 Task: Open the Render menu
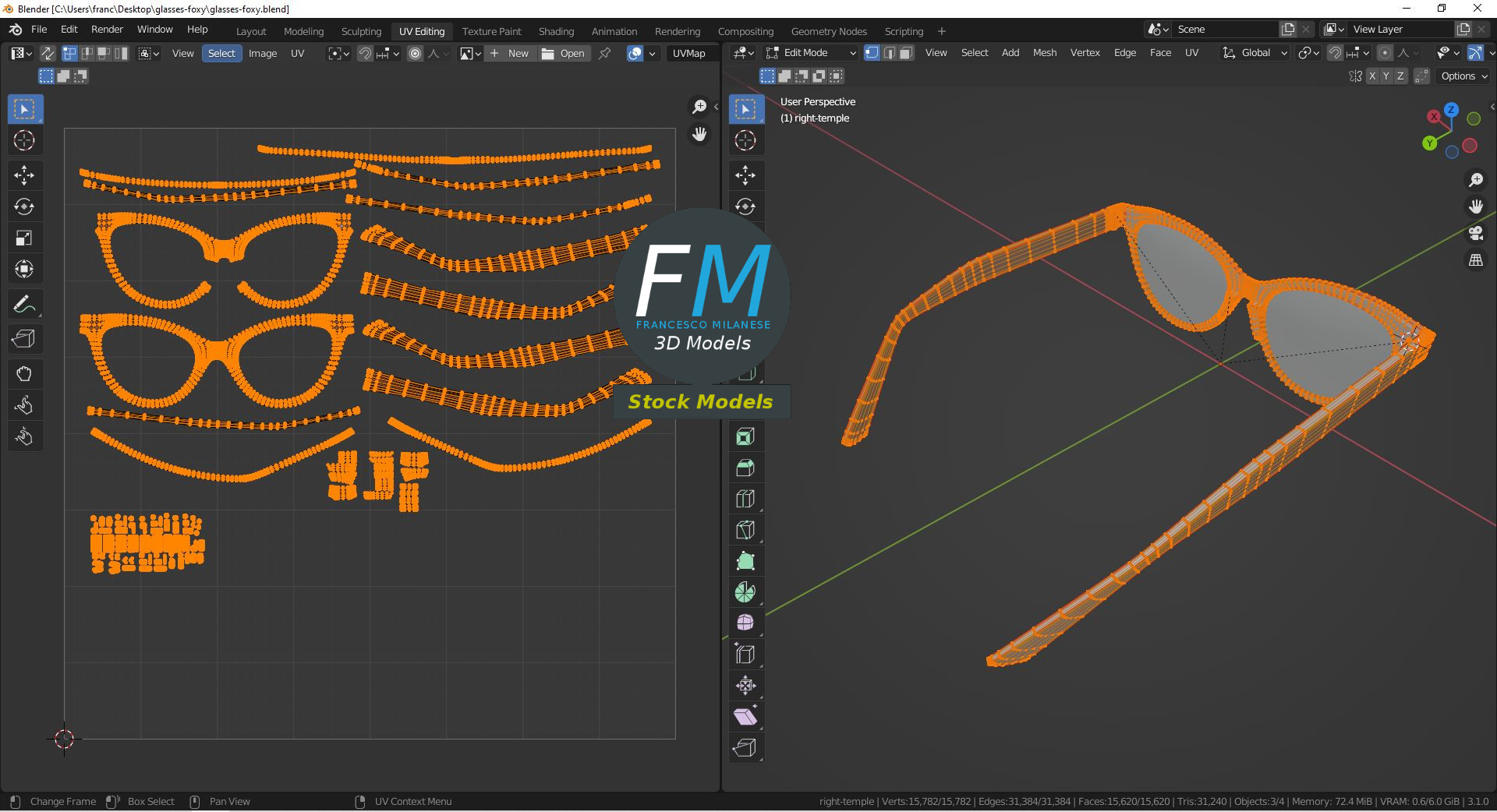(107, 30)
